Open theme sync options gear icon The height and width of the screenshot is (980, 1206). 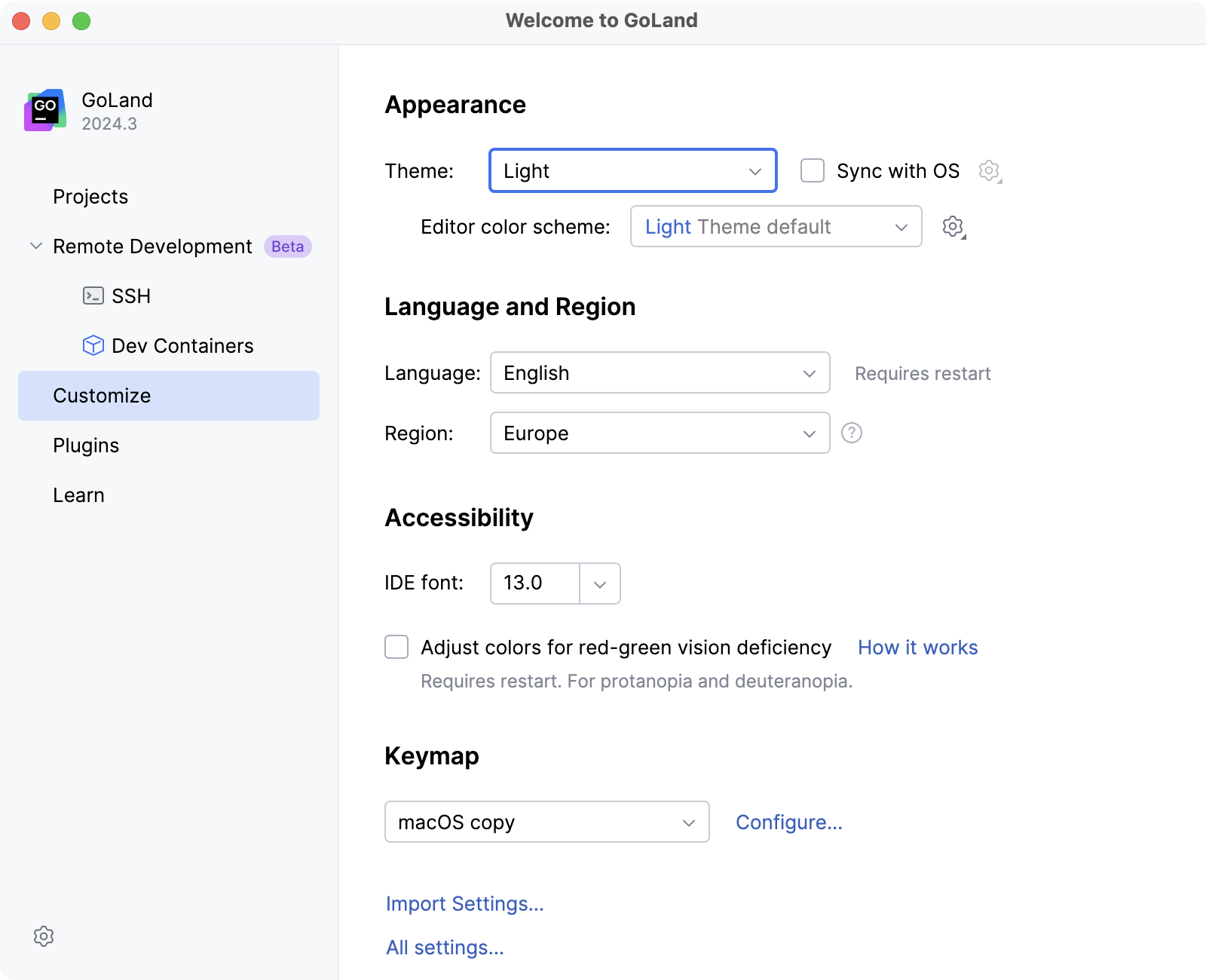pos(989,170)
